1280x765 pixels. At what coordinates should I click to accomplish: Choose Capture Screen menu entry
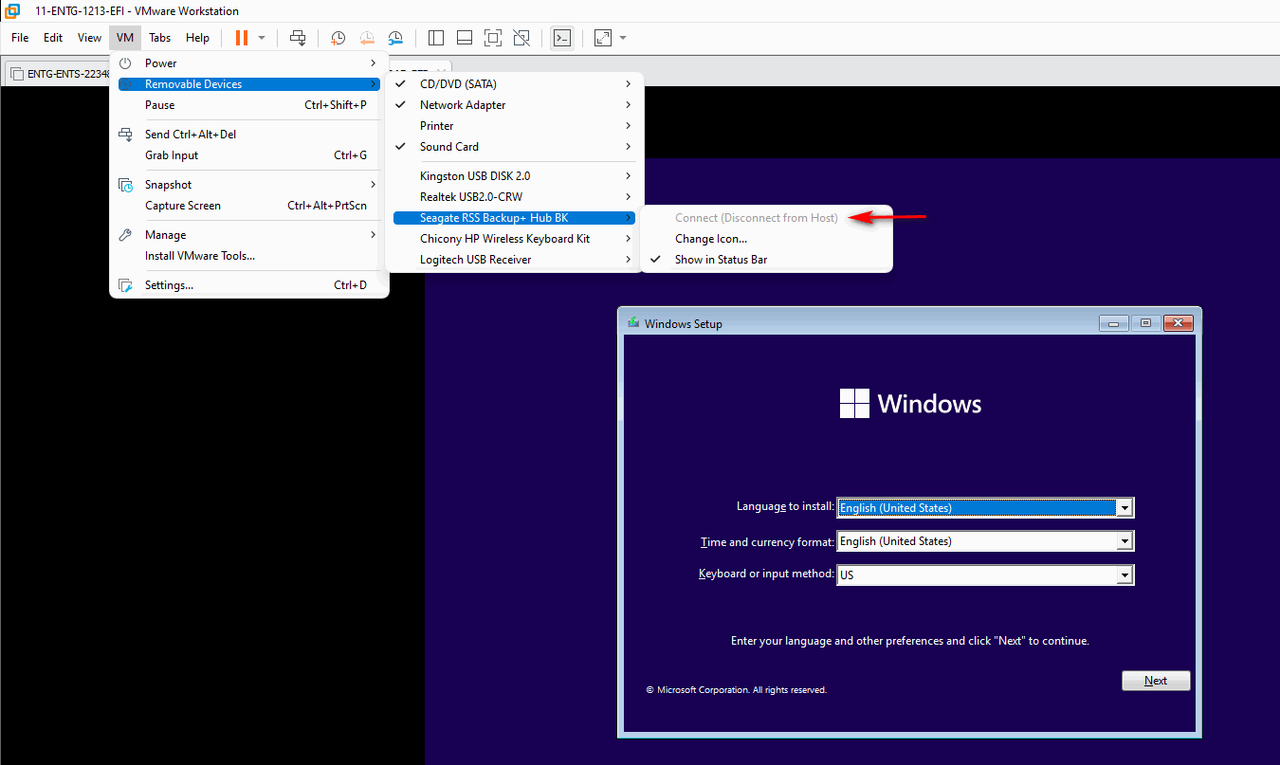click(x=249, y=206)
